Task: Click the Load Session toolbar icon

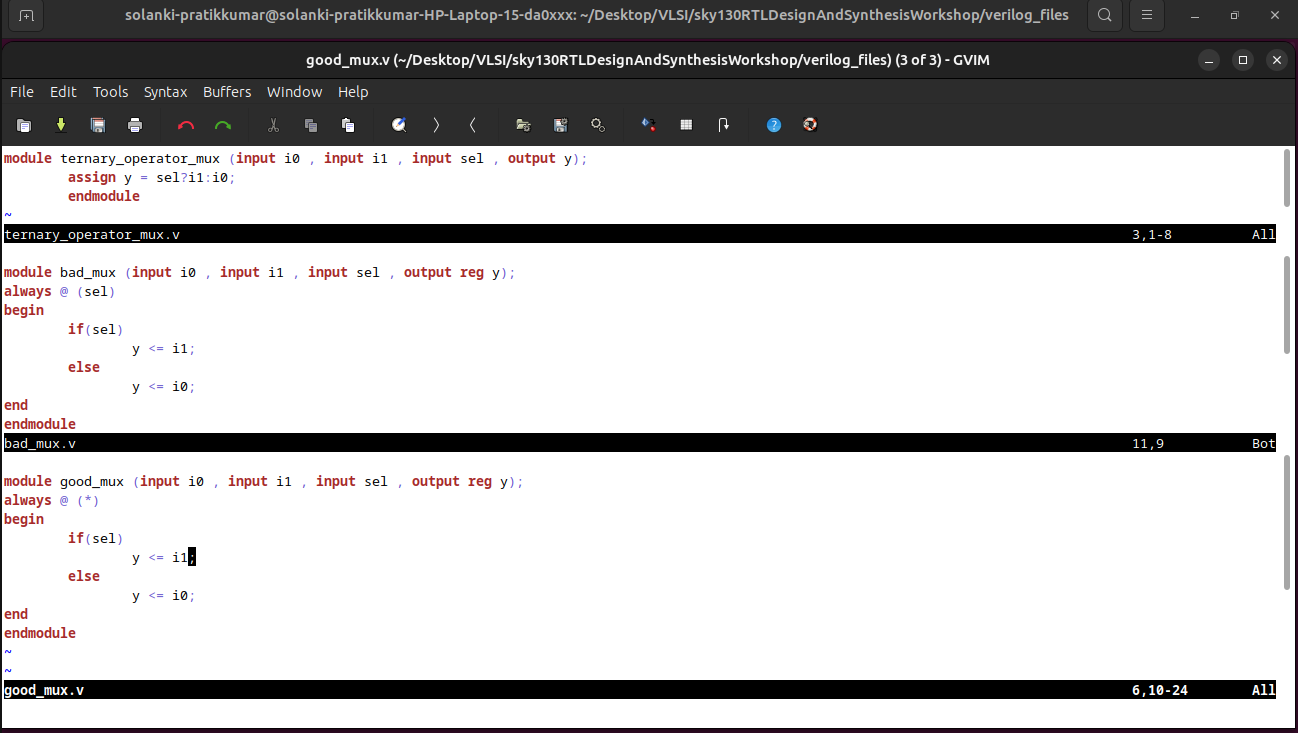Action: (522, 124)
